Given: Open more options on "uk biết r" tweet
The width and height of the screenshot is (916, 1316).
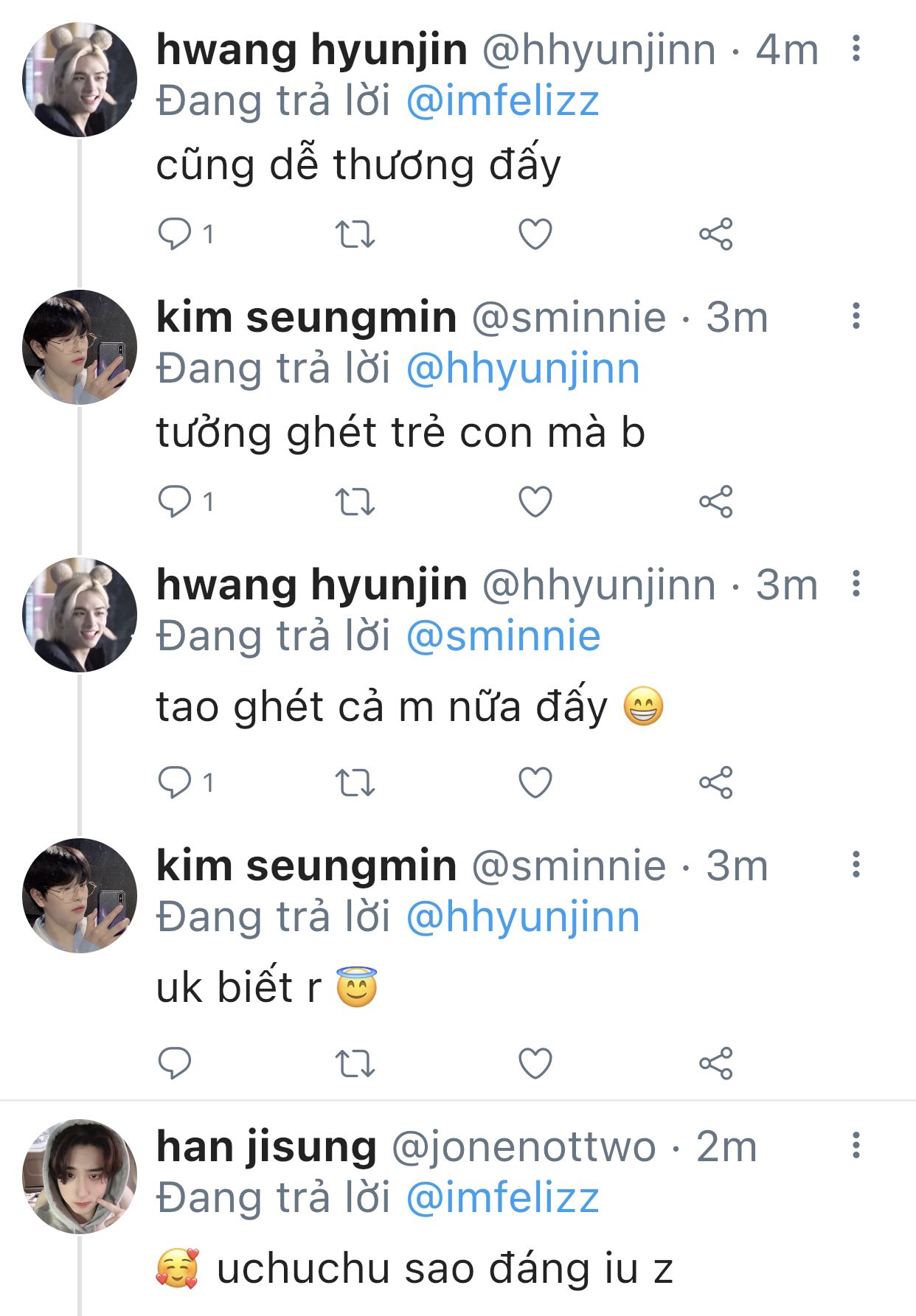Looking at the screenshot, I should tap(856, 864).
